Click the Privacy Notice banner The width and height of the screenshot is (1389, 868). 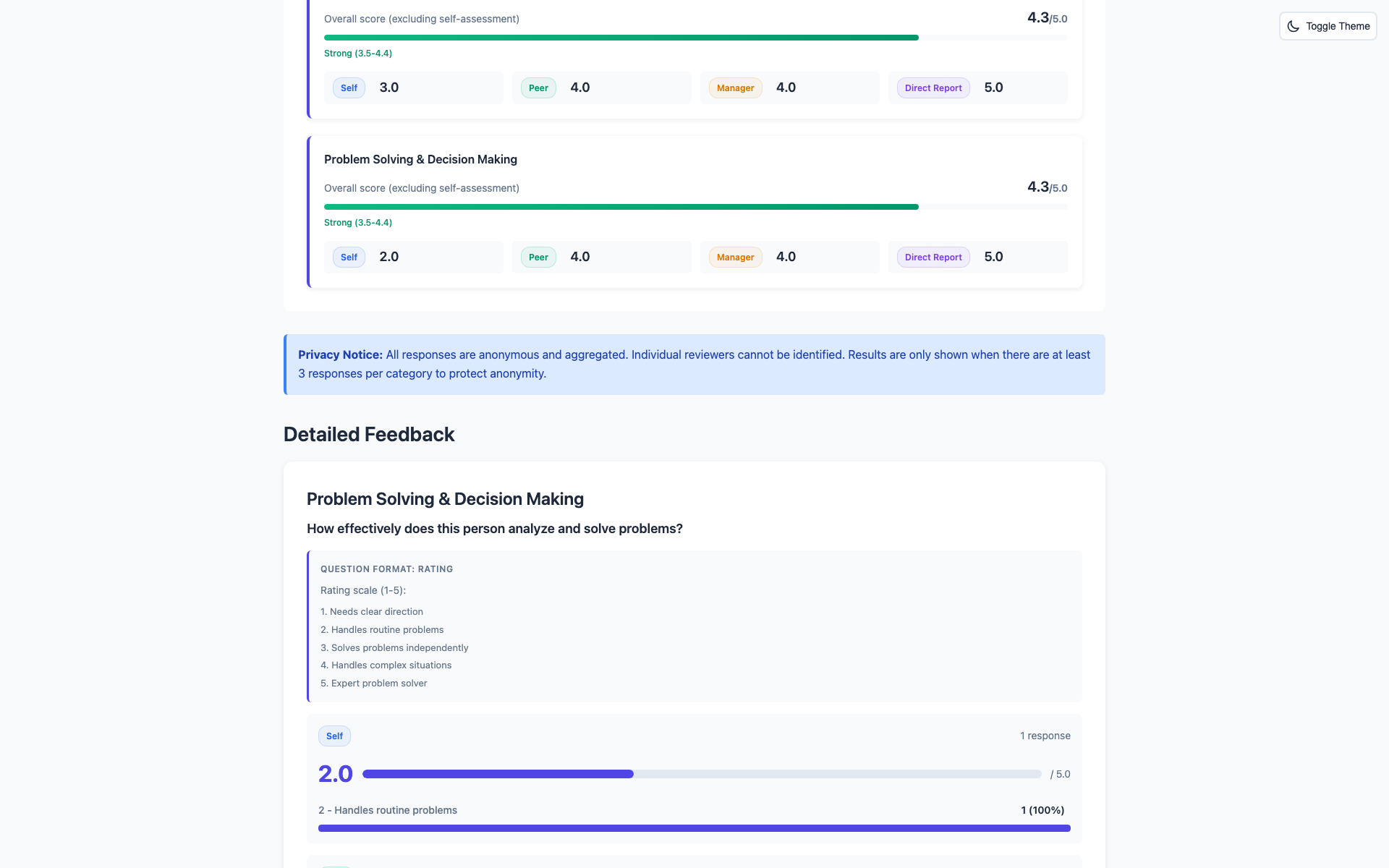694,364
